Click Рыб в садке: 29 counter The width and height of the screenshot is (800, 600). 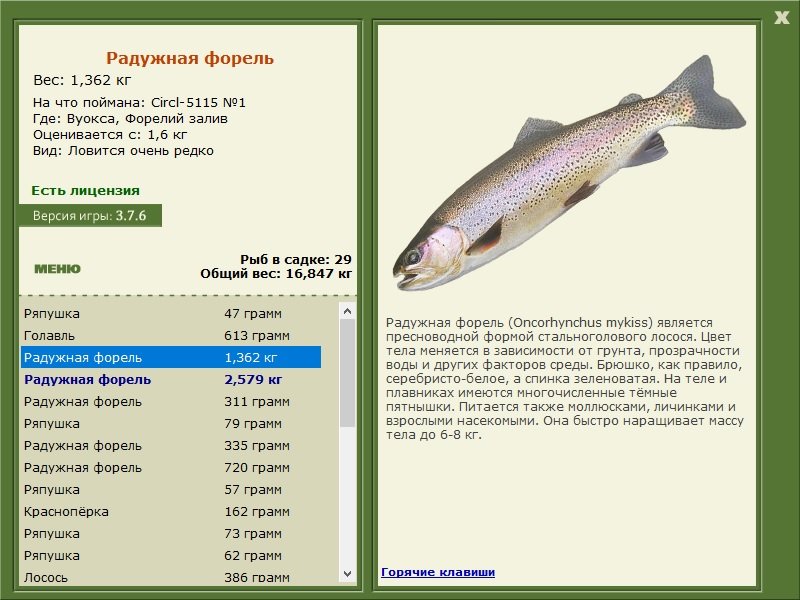(296, 259)
